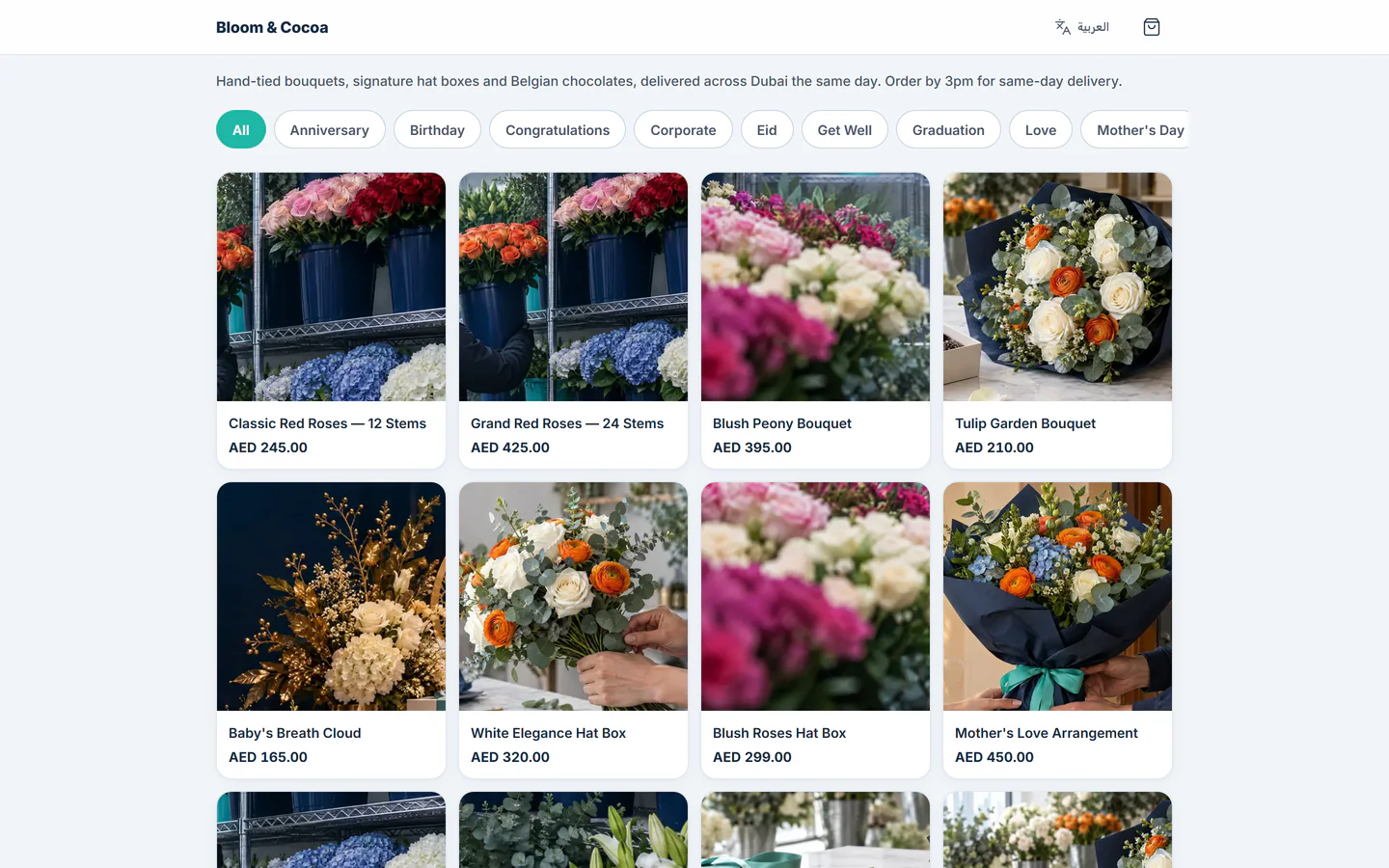Image resolution: width=1389 pixels, height=868 pixels.
Task: Open Classic Red Roses 12 Stems photo
Action: pos(331,286)
